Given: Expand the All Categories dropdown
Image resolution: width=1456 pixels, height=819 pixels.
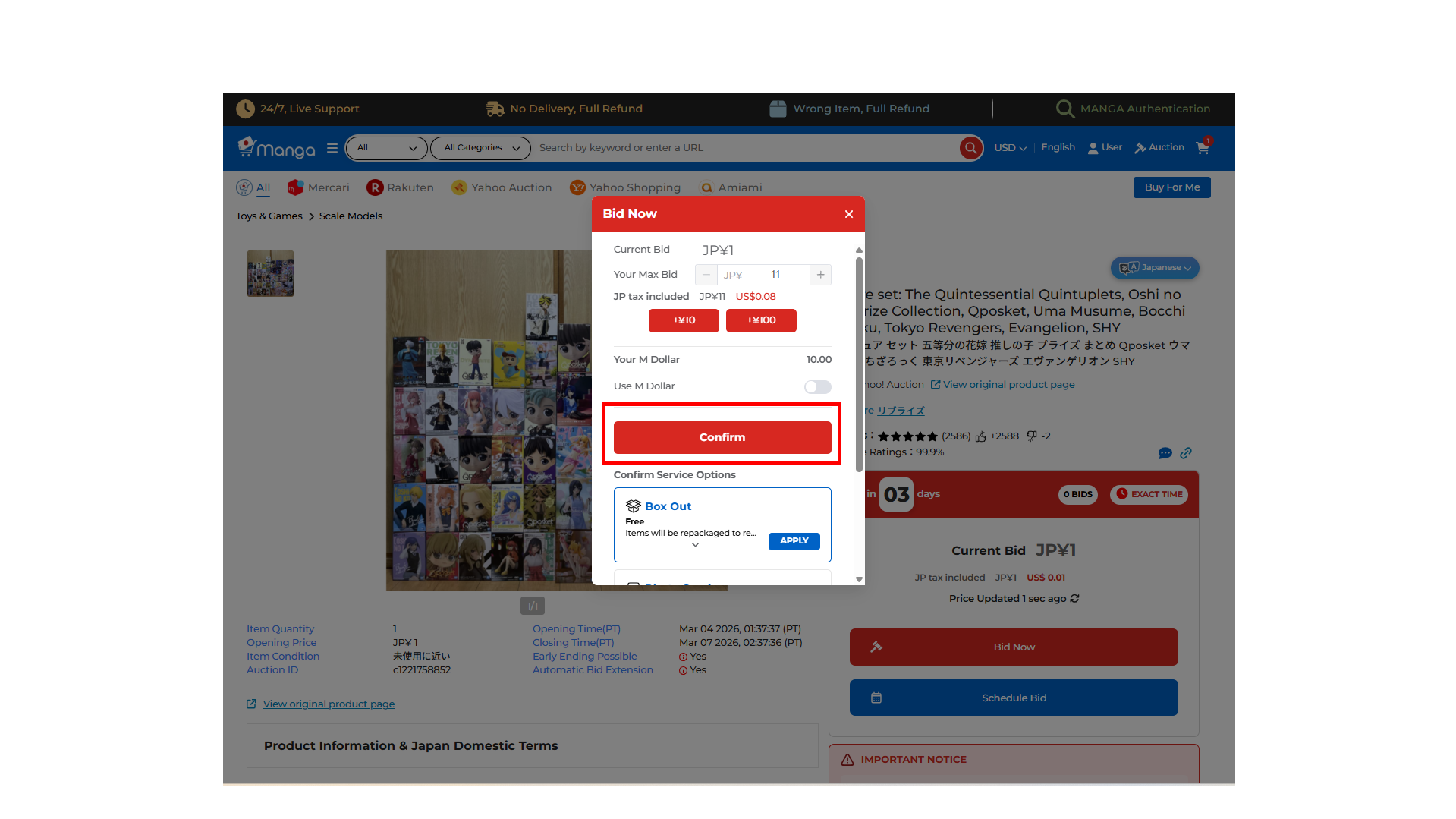Looking at the screenshot, I should click(x=481, y=148).
